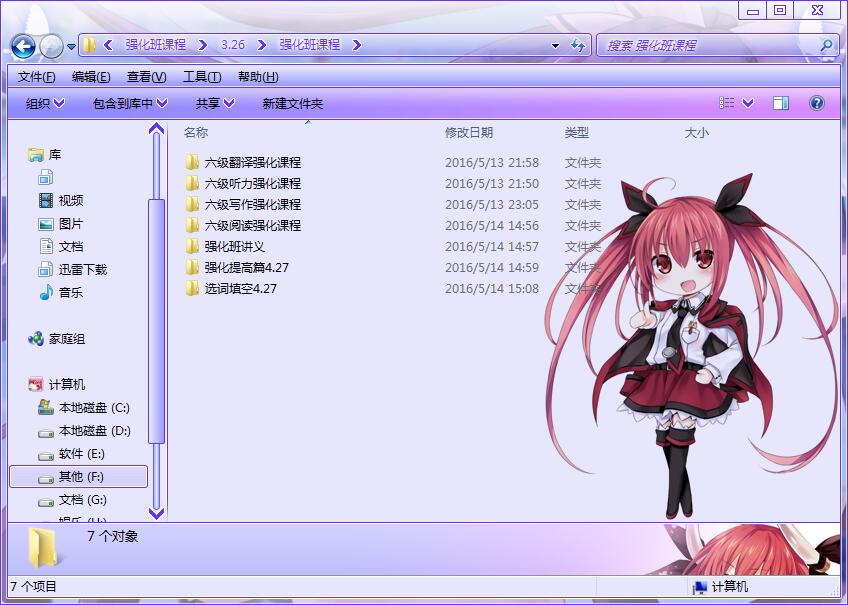Open the 文件(F) menu
This screenshot has height=605, width=848.
tap(37, 77)
